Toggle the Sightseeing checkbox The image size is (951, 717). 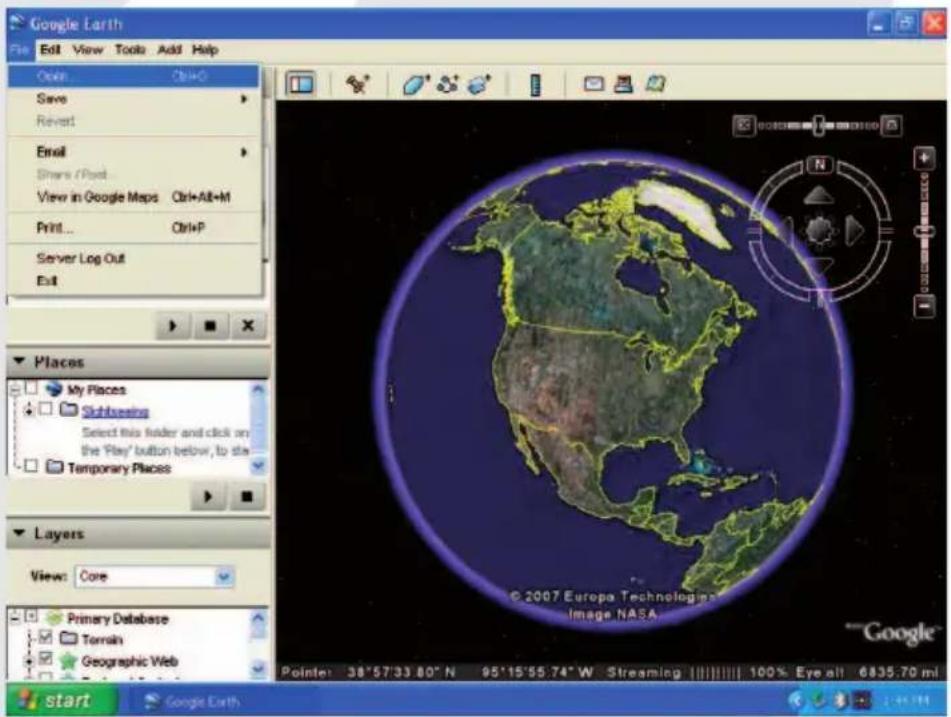tap(45, 409)
